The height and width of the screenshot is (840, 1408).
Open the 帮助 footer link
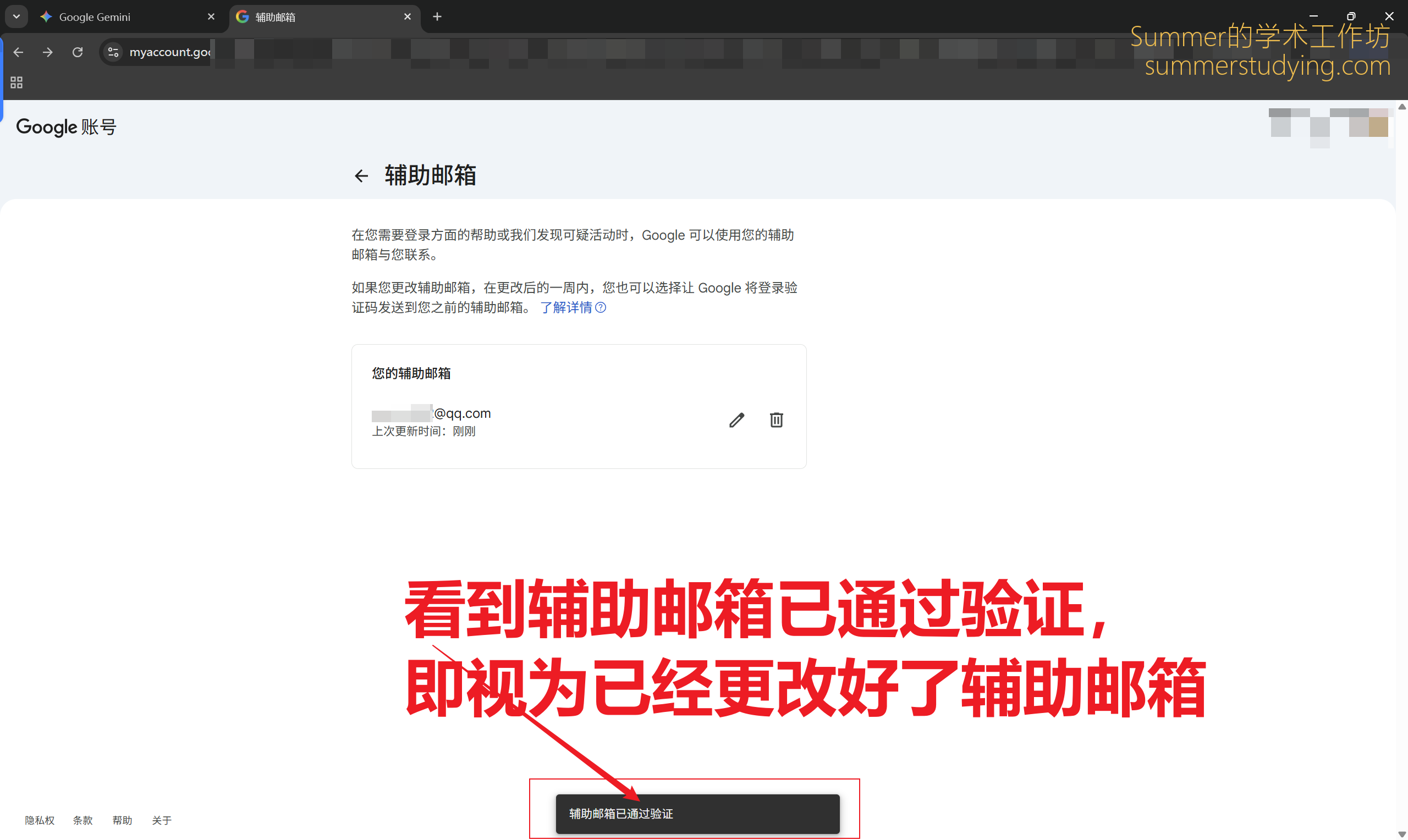point(122,820)
